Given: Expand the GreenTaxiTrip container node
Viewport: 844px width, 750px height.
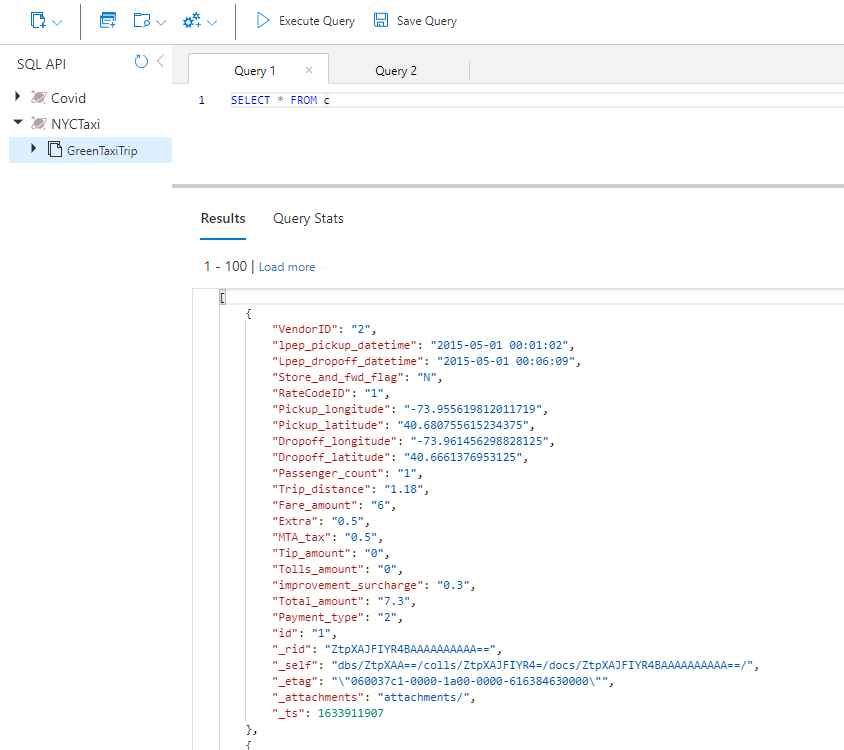Looking at the screenshot, I should pos(33,149).
